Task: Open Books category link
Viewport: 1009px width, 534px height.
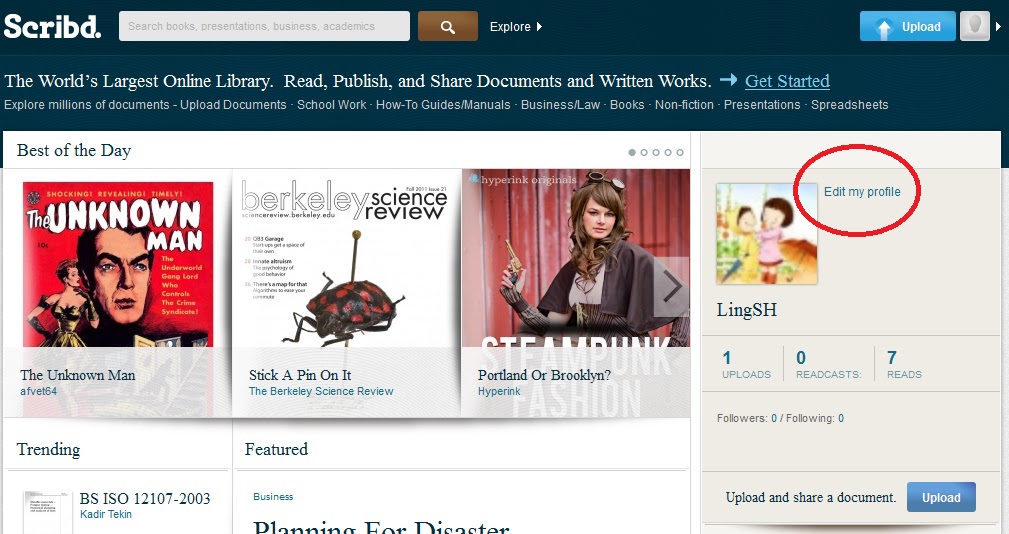Action: [x=627, y=105]
